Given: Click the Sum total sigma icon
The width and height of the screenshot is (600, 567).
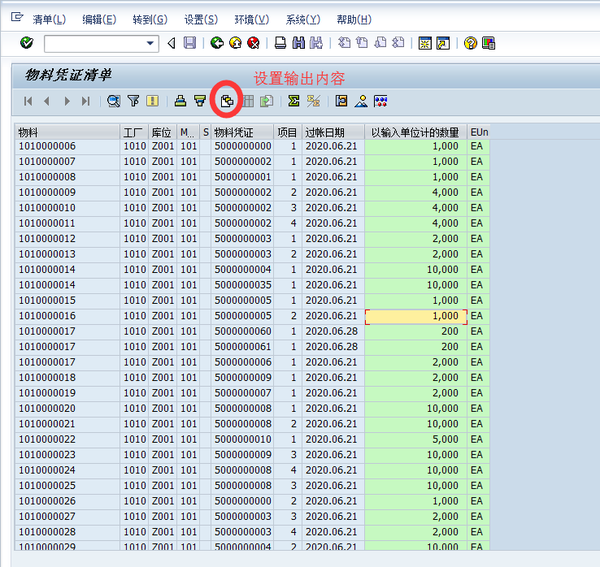Looking at the screenshot, I should pos(293,101).
